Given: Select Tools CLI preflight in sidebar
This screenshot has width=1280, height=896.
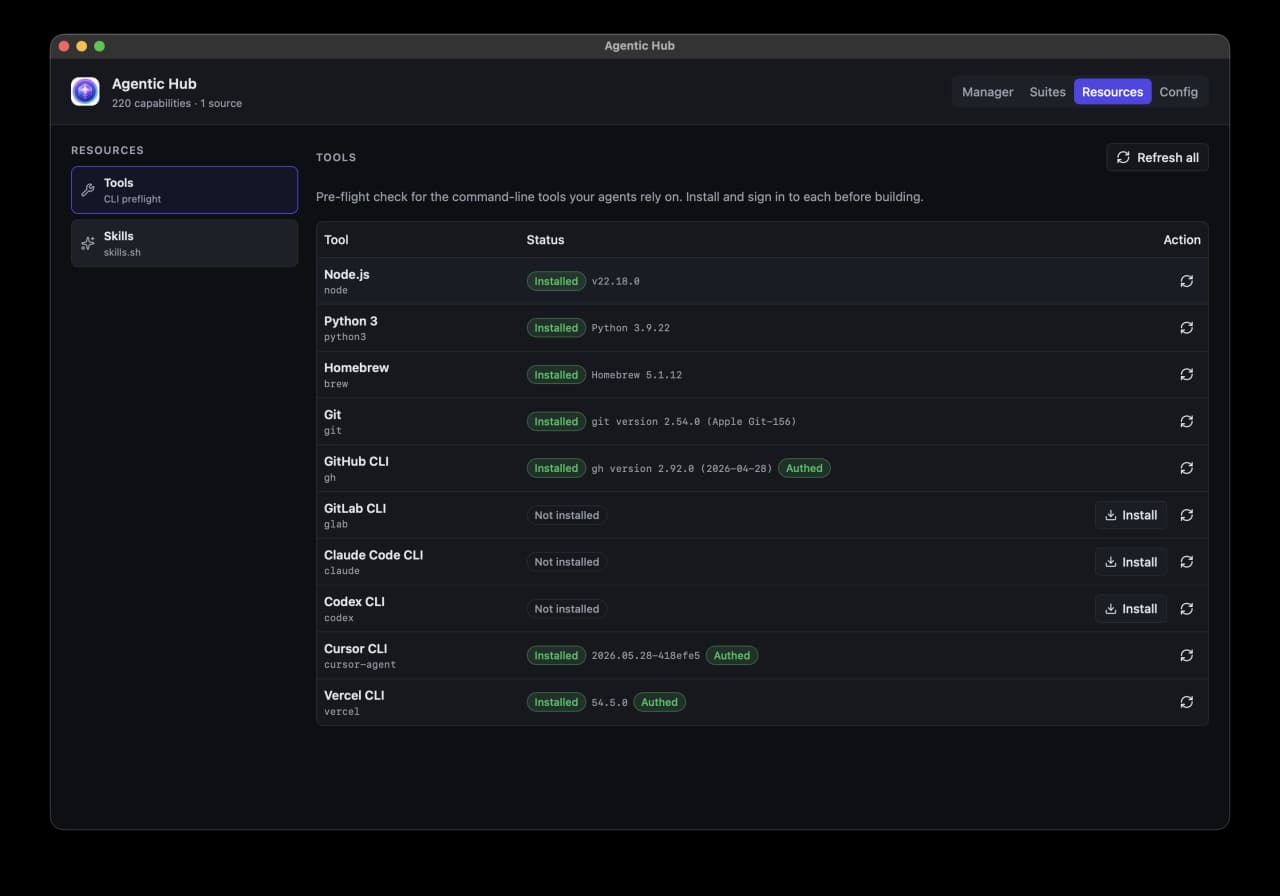Looking at the screenshot, I should (x=184, y=190).
